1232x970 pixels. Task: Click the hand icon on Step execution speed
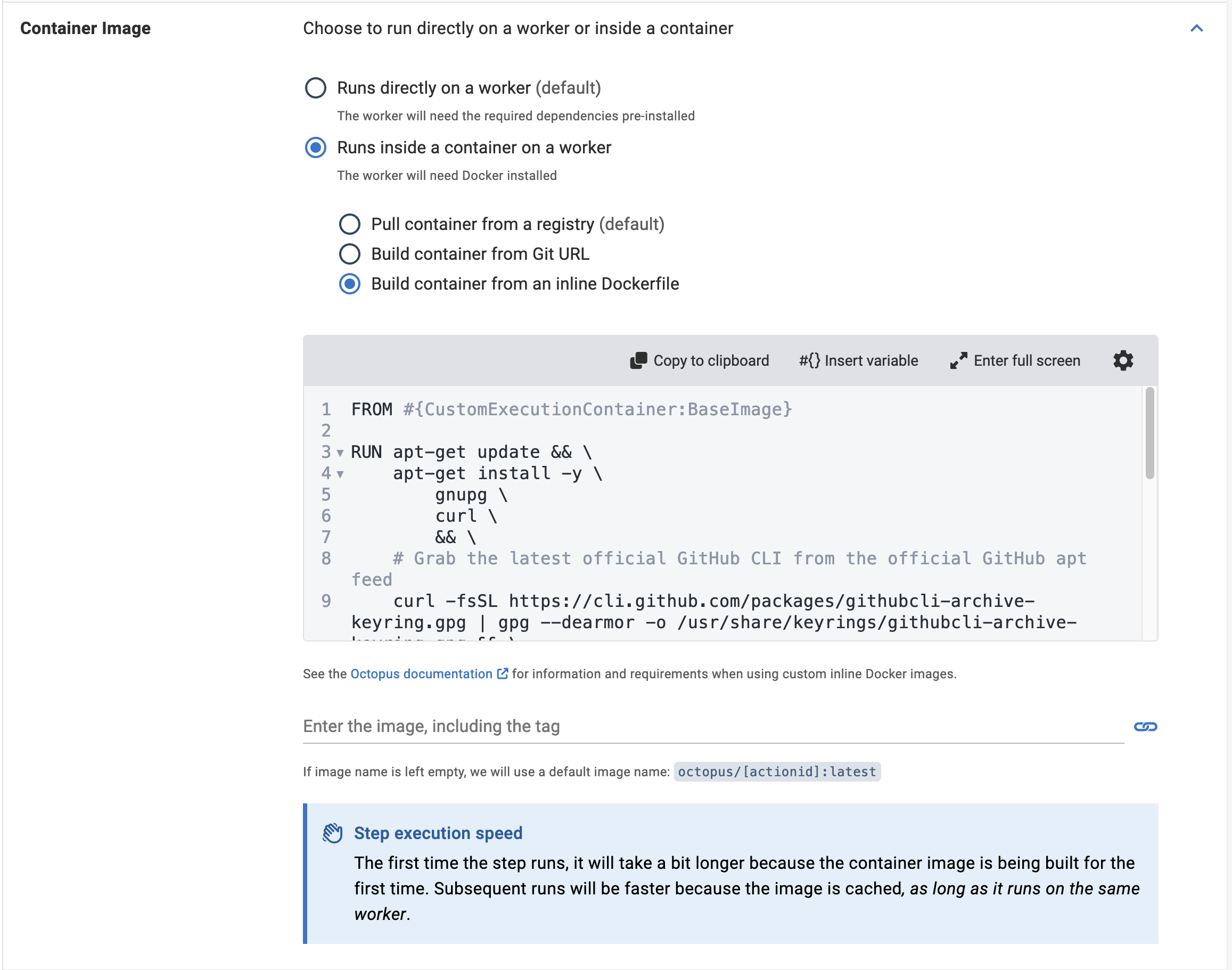coord(333,833)
